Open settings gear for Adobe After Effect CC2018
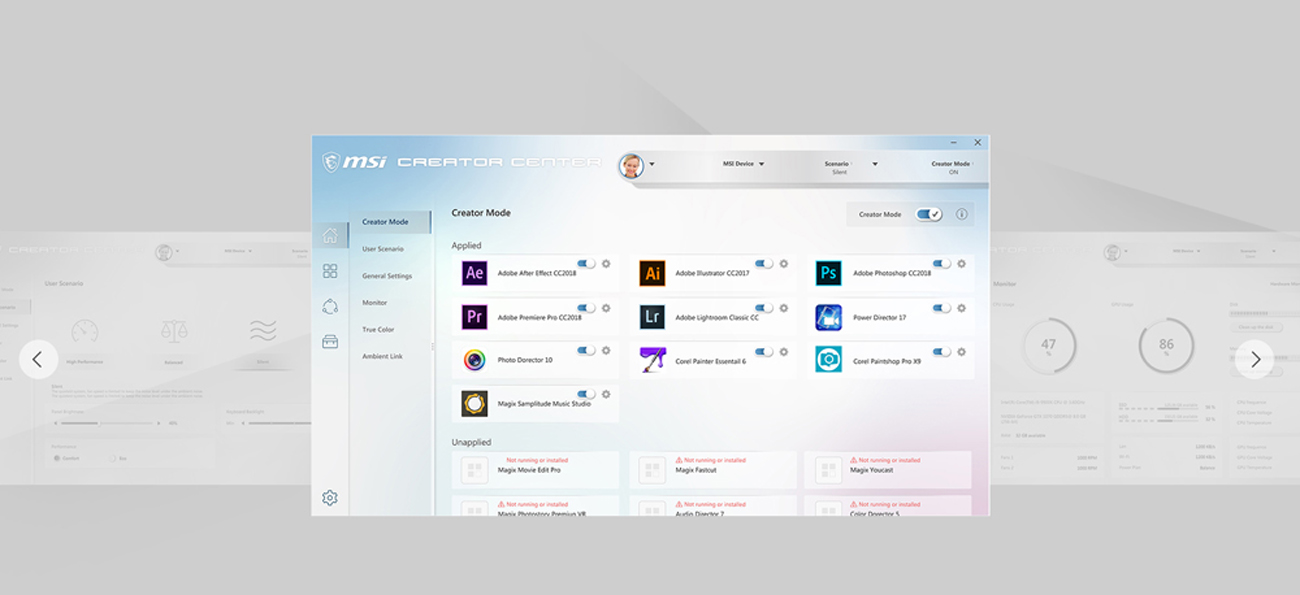1300x595 pixels. coord(606,264)
